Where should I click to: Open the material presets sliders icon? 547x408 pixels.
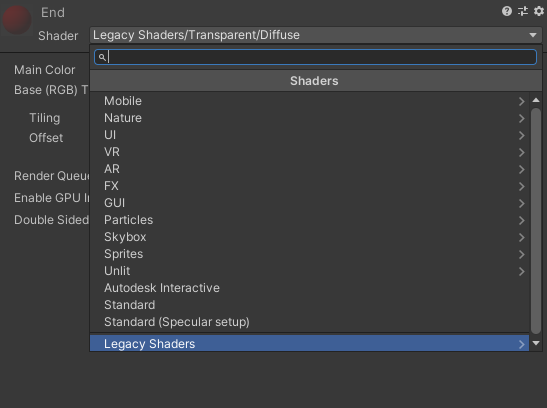coord(523,12)
